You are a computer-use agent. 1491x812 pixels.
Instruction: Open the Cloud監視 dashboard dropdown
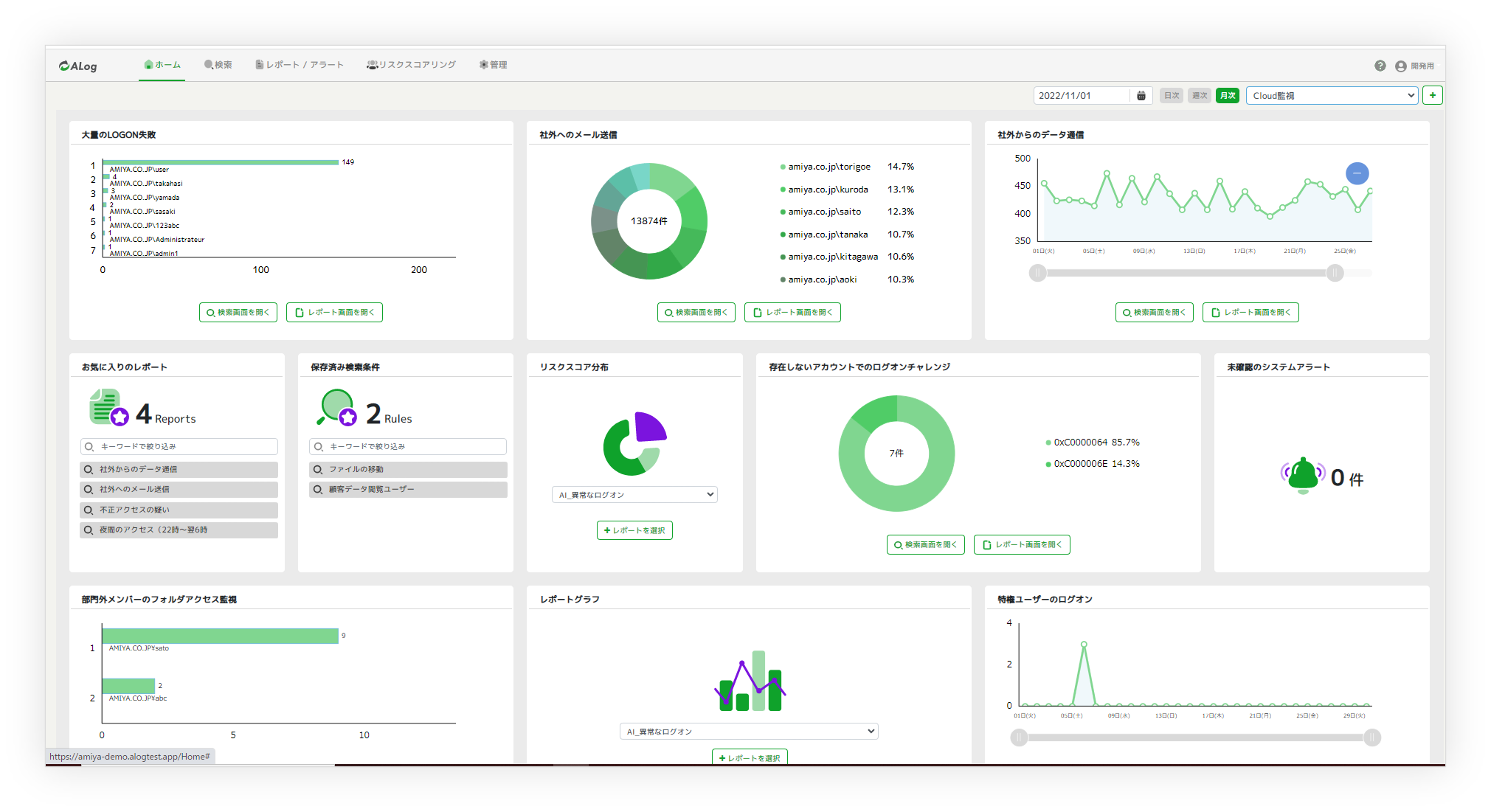tap(1332, 95)
